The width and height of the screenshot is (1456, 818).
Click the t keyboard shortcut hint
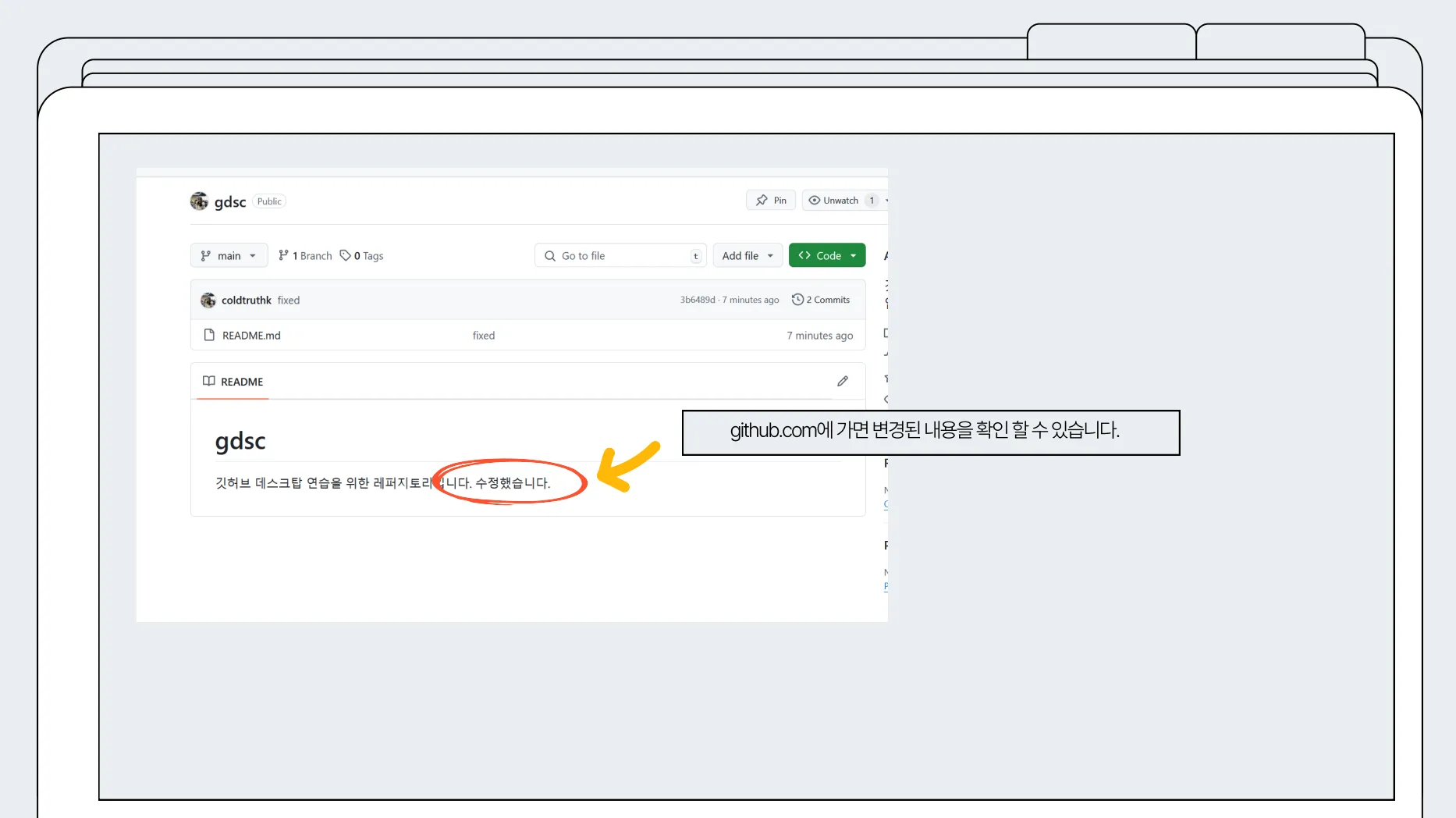(x=696, y=256)
